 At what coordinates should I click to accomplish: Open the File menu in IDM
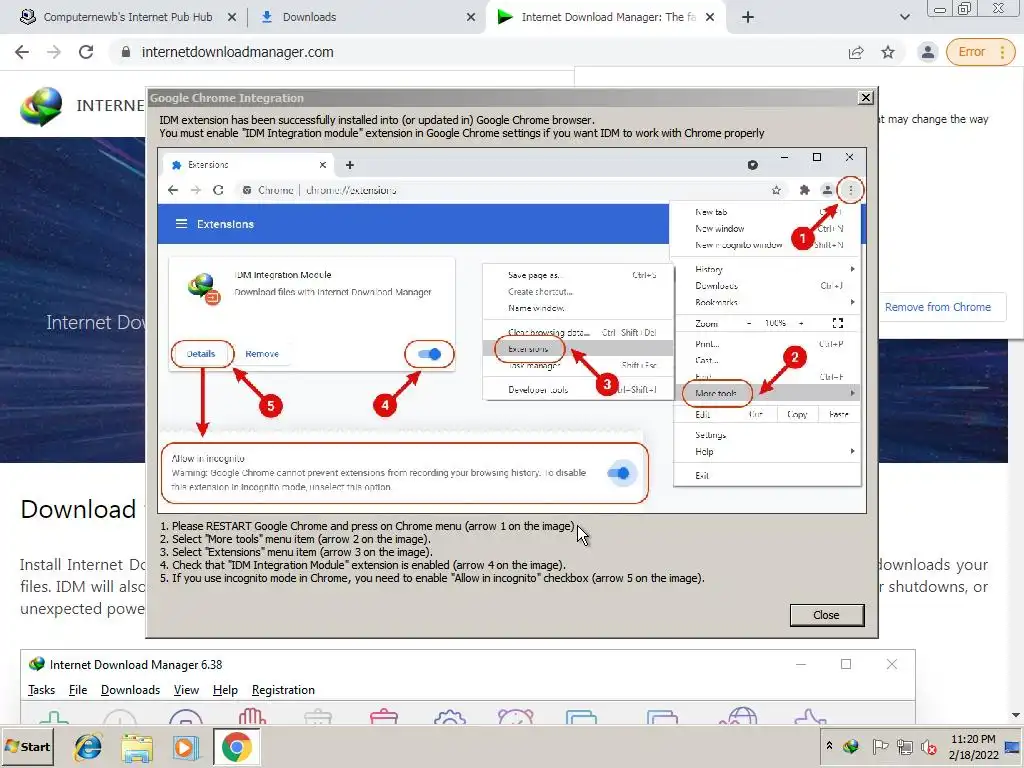pos(78,690)
